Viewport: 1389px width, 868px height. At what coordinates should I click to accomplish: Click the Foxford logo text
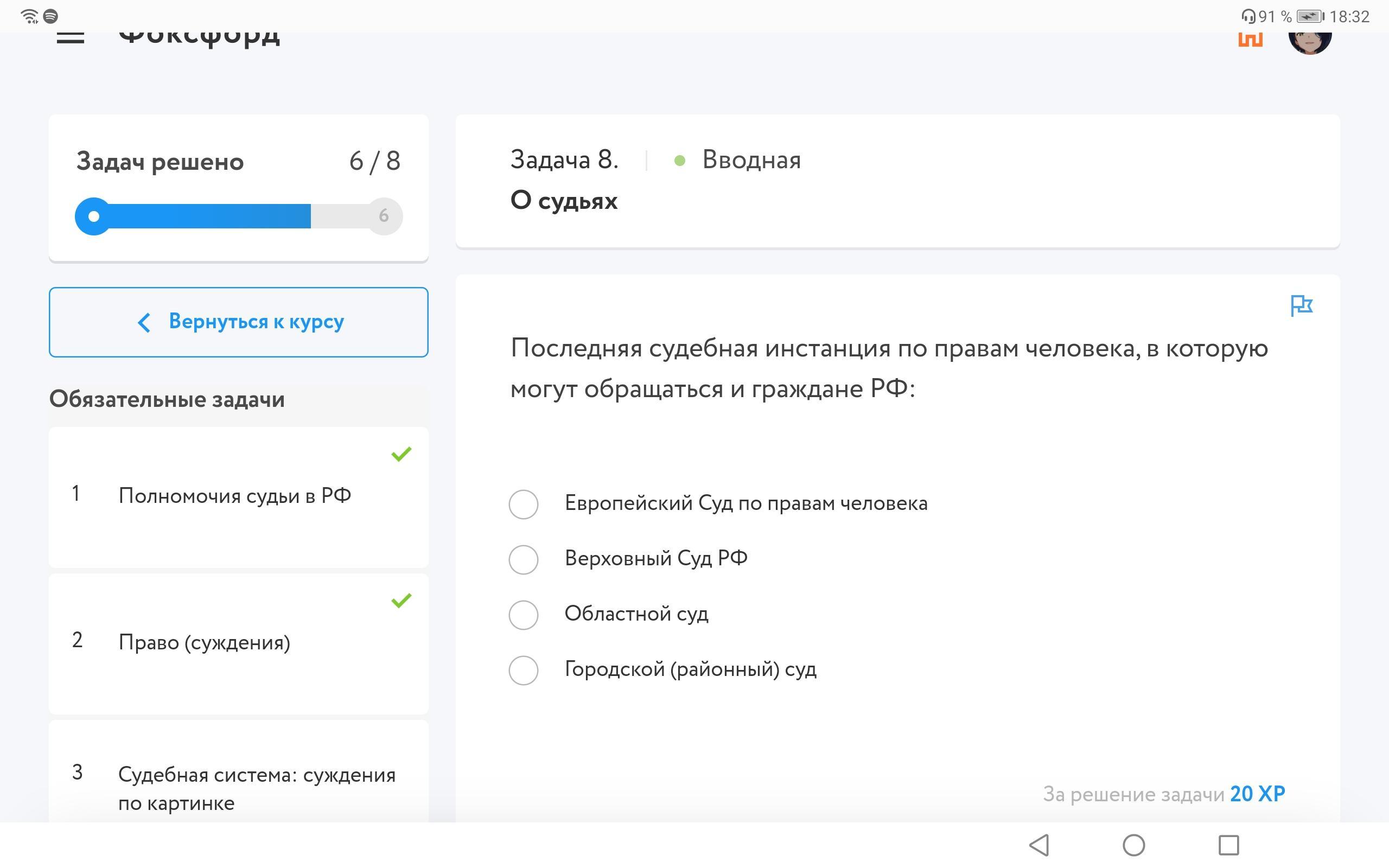[199, 38]
